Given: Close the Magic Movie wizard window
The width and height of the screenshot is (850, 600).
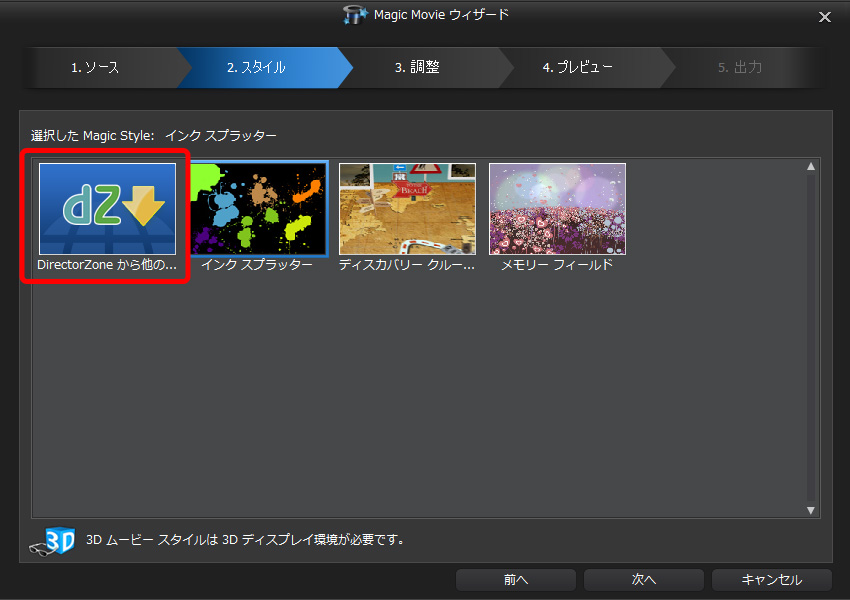Looking at the screenshot, I should pos(824,16).
